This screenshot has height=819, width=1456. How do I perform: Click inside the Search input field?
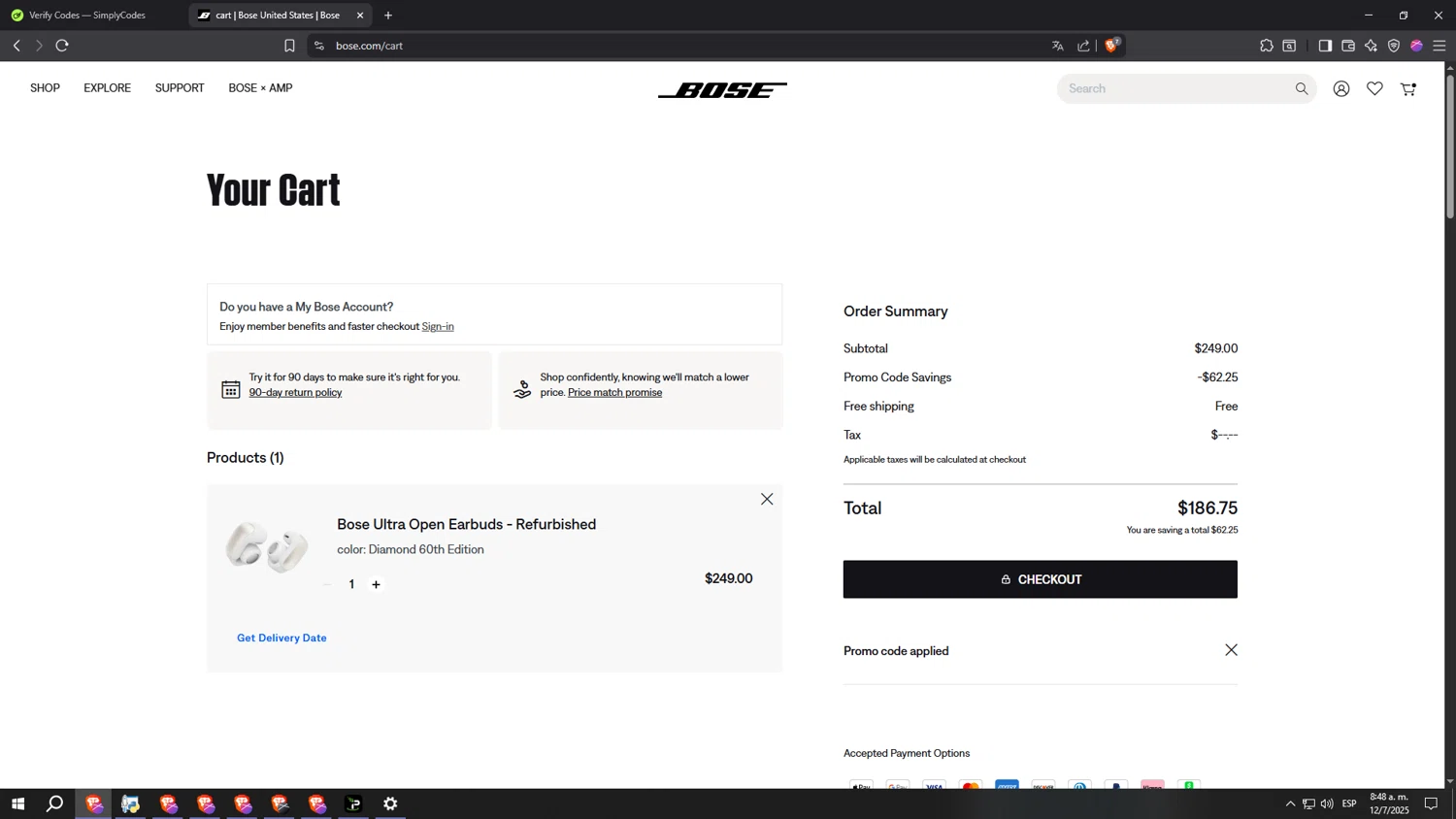pyautogui.click(x=1145, y=88)
